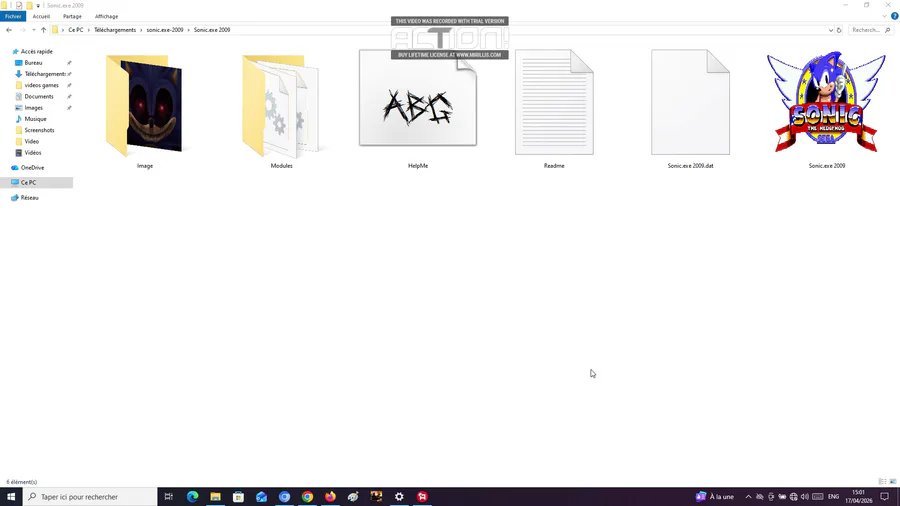Select the Sonic.exe 2009 application icon
Viewport: 900px width, 506px height.
coord(827,102)
